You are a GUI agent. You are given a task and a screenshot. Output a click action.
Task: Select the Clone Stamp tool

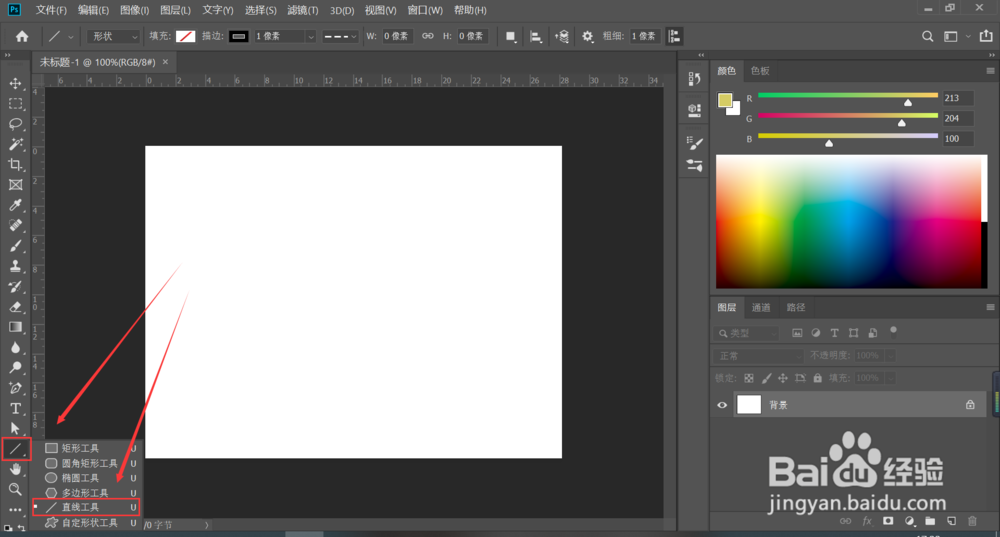click(x=15, y=266)
